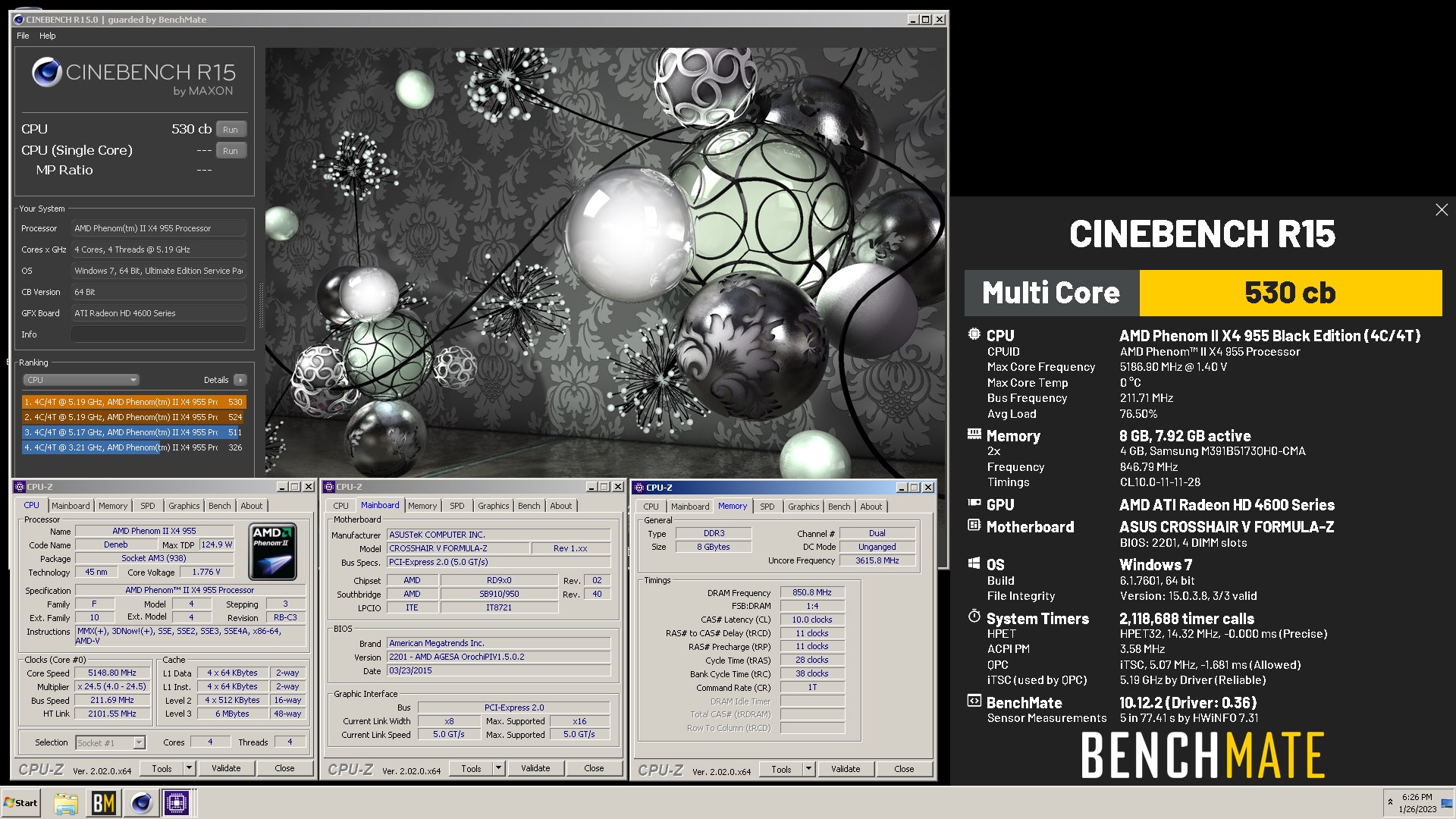The height and width of the screenshot is (819, 1456).
Task: Open SPD tab in first CPU-Z window
Action: [x=148, y=506]
